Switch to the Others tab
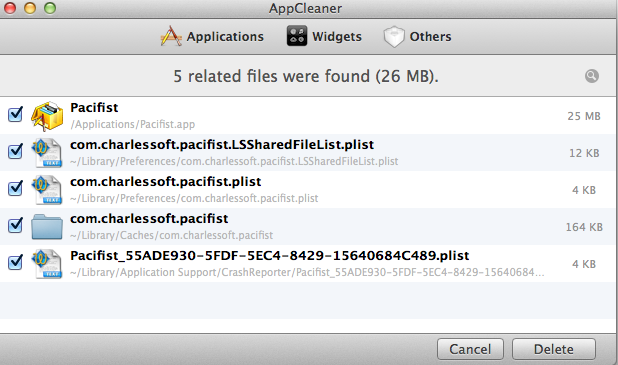The width and height of the screenshot is (618, 365). [417, 37]
